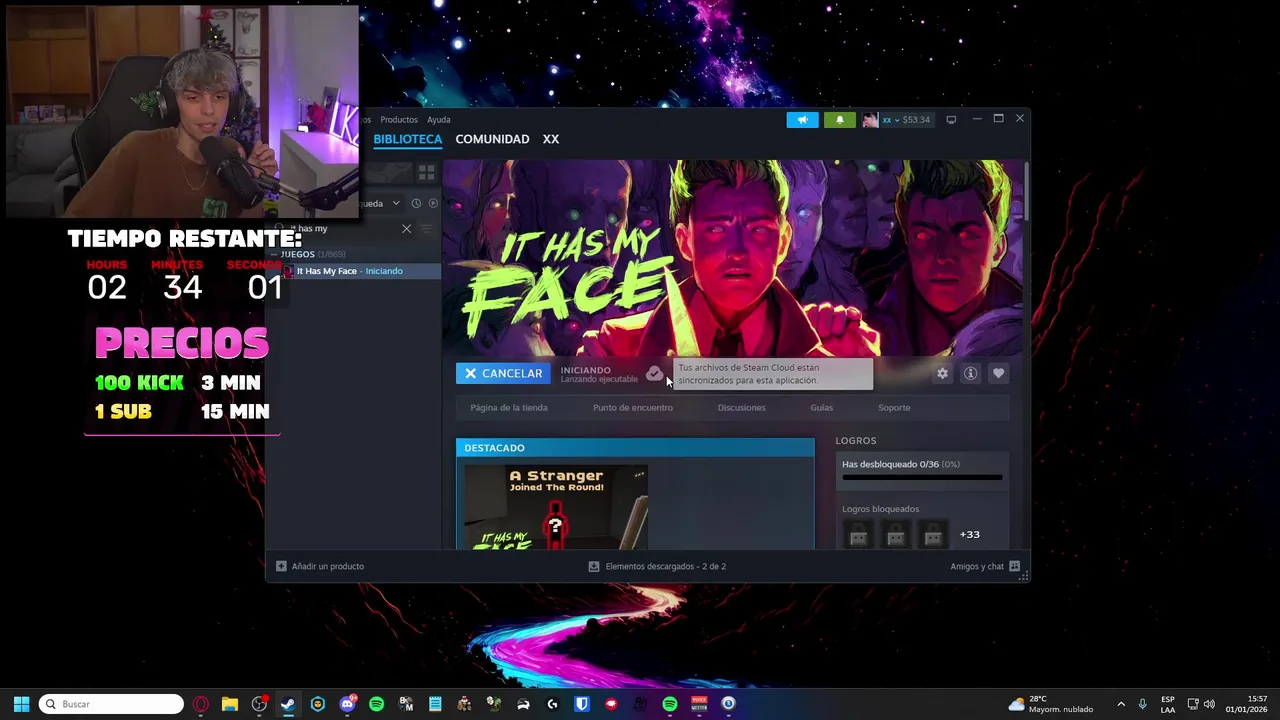Open Ayuda menu
This screenshot has height=720, width=1280.
click(439, 120)
